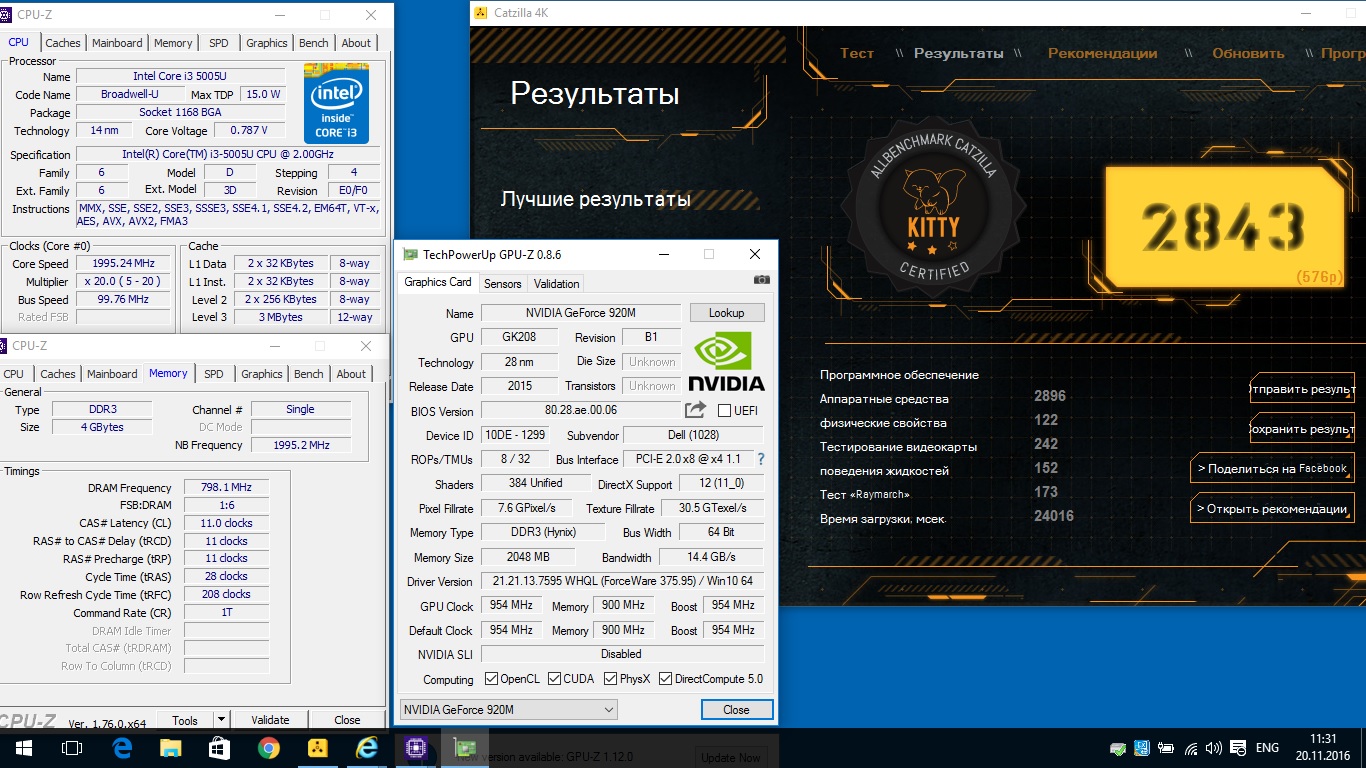Open the Windows Start menu
The width and height of the screenshot is (1366, 768).
coord(23,748)
